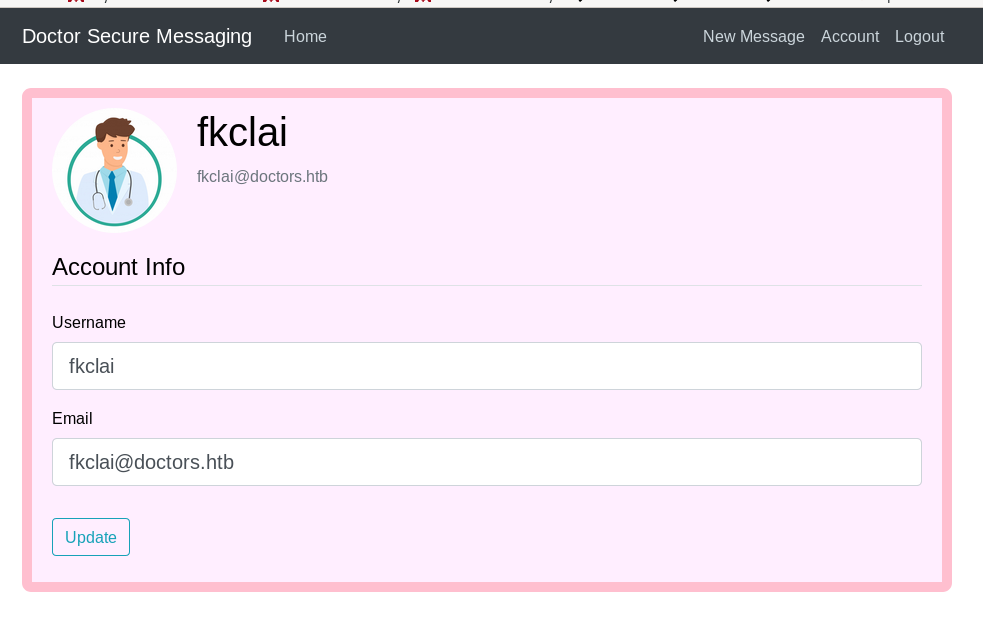Click the divider line below Account Info
Screen dimensions: 983x632
pyautogui.click(x=486, y=285)
